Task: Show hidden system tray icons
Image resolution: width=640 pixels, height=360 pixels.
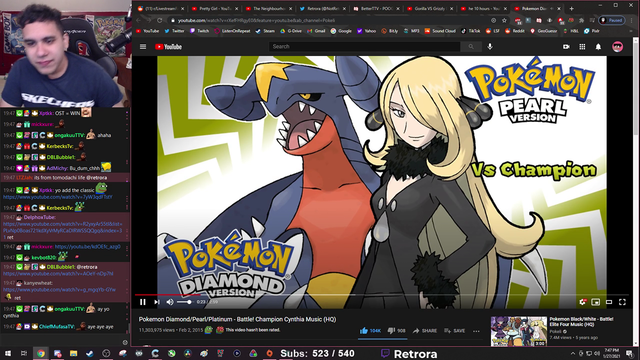Action: [573, 353]
